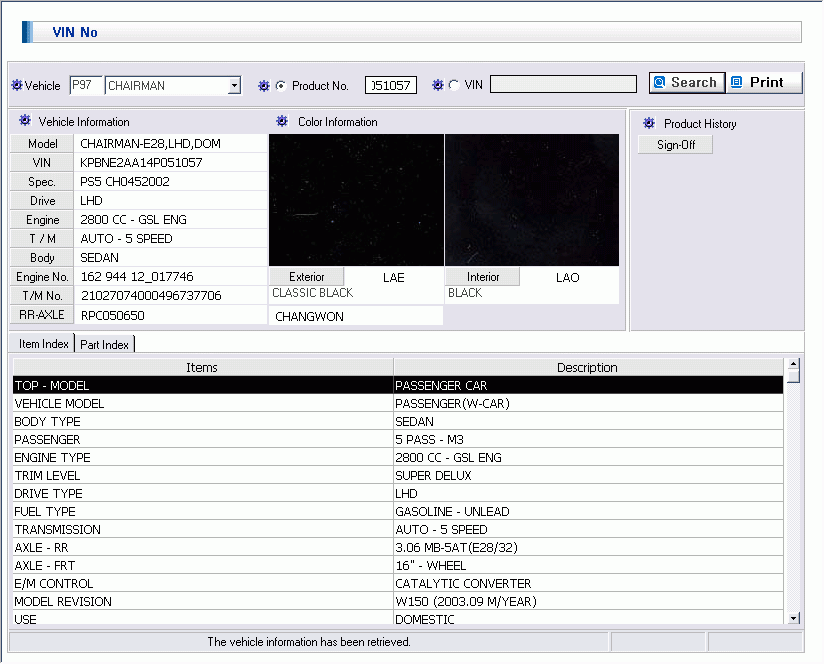Viewport: 824px width, 664px height.
Task: Click the gear icon beside Vehicle label
Action: (17, 85)
